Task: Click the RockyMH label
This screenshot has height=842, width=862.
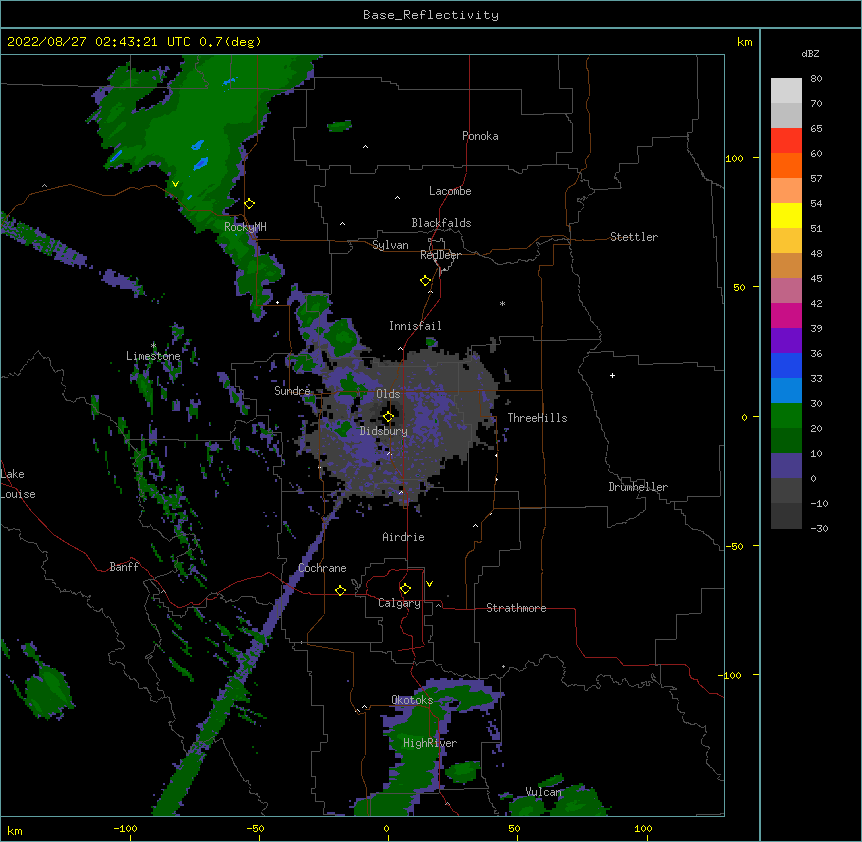Action: [x=245, y=227]
